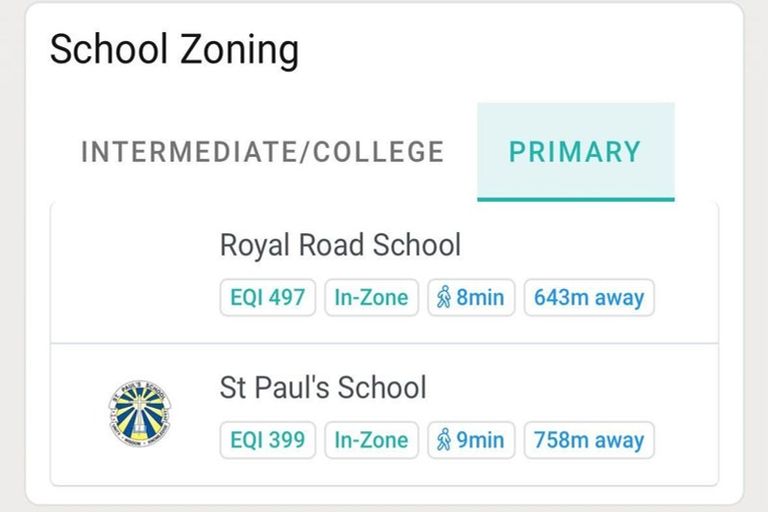Click the School Zoning heading
This screenshot has height=512, width=768.
pos(174,49)
